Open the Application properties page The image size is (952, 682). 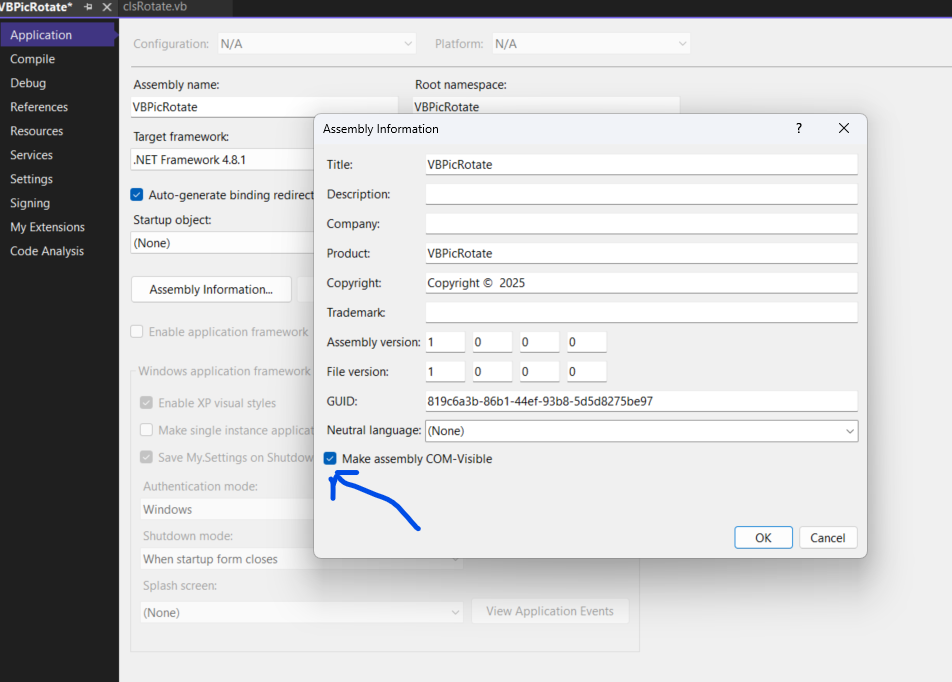tap(58, 35)
